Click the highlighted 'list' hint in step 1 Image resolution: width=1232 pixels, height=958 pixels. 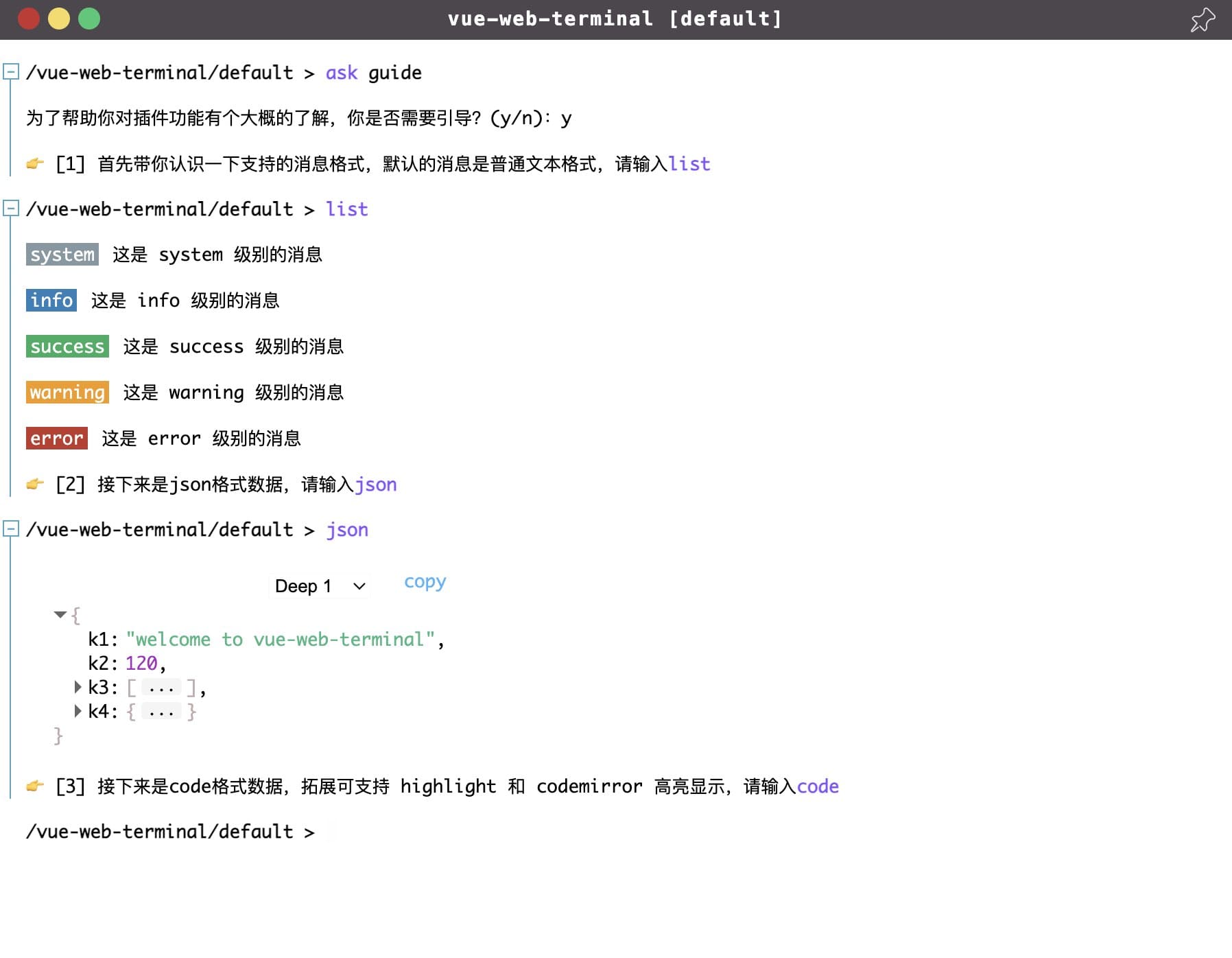[689, 164]
